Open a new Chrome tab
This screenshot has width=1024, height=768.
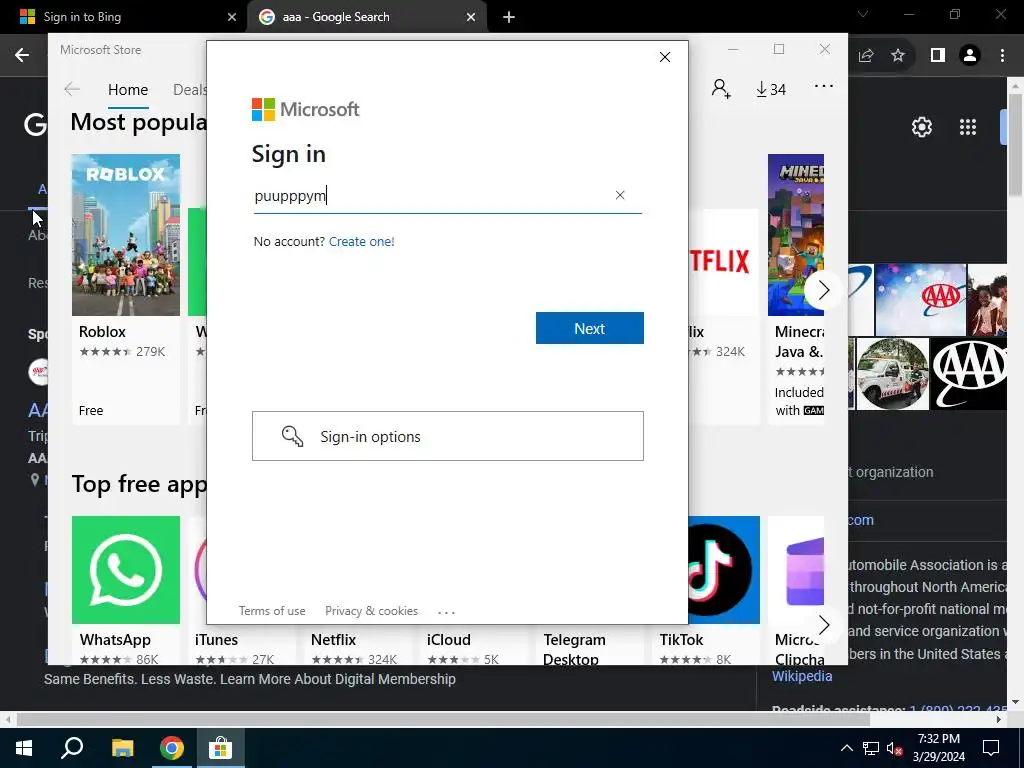click(x=509, y=17)
